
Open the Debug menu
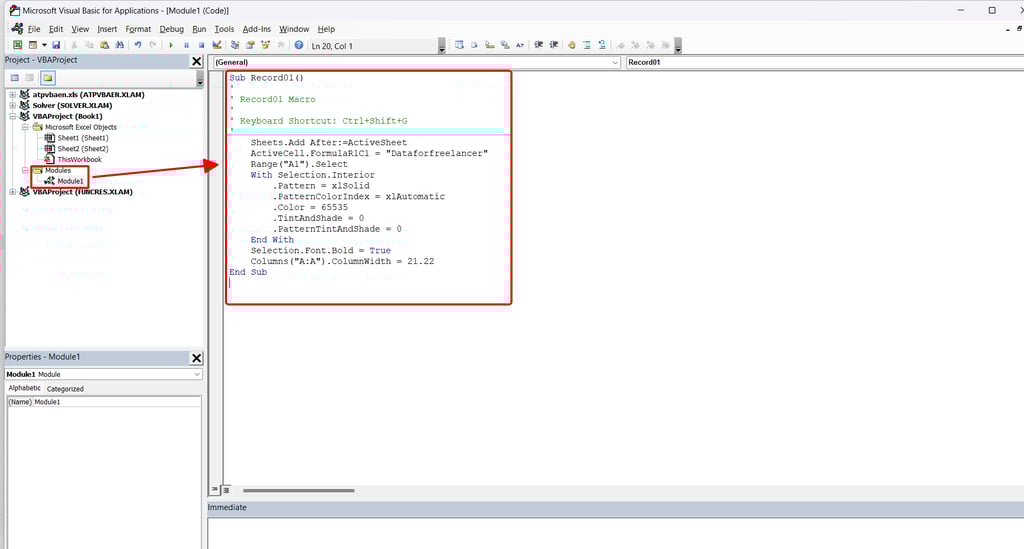tap(172, 29)
